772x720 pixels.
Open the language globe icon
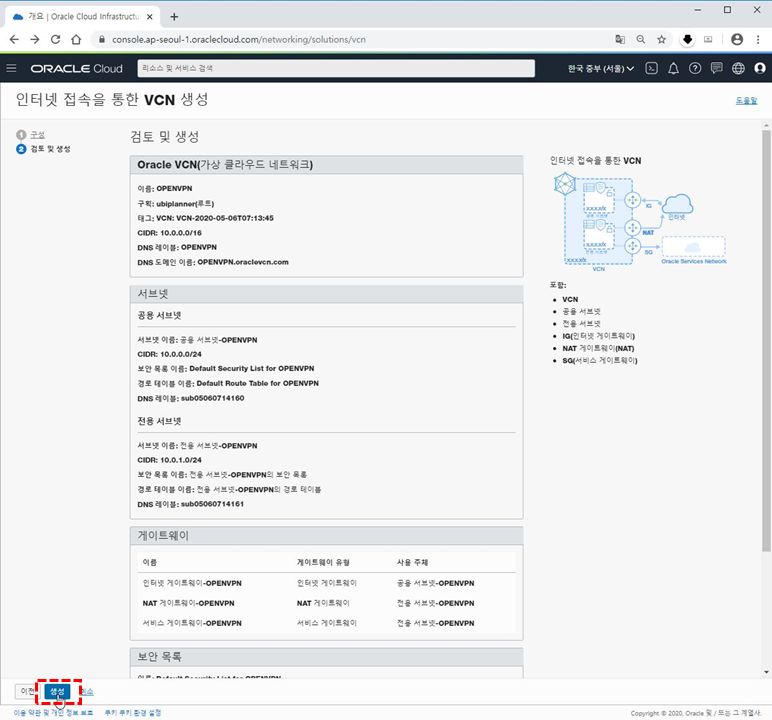738,68
